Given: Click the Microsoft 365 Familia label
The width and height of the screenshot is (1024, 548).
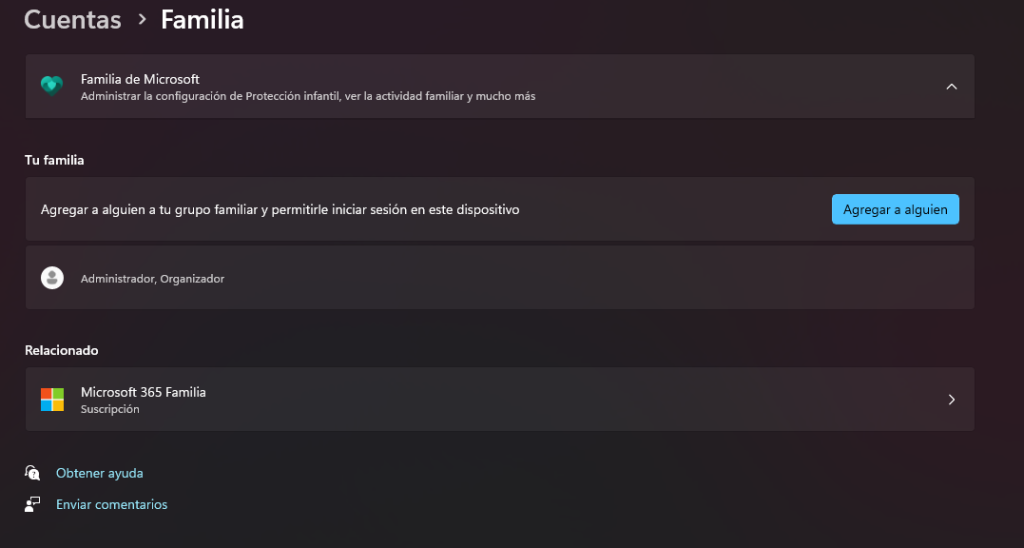Looking at the screenshot, I should [x=143, y=392].
